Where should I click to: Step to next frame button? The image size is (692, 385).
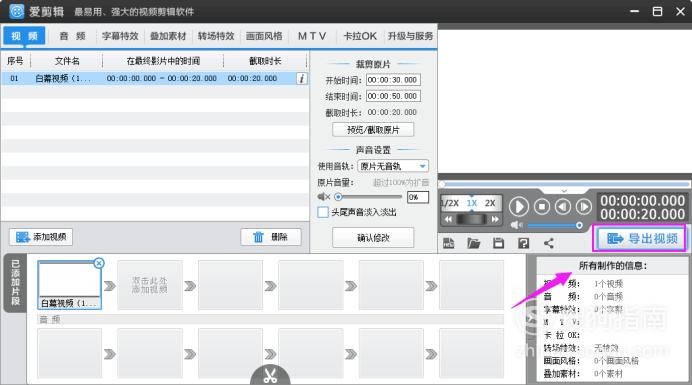tap(584, 207)
